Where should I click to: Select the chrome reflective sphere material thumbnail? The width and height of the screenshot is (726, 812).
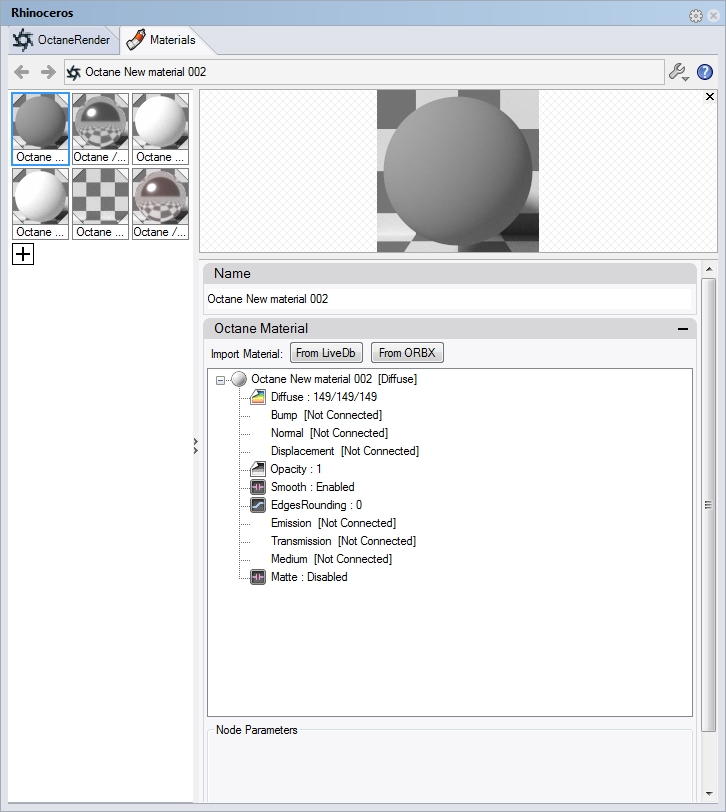click(100, 129)
